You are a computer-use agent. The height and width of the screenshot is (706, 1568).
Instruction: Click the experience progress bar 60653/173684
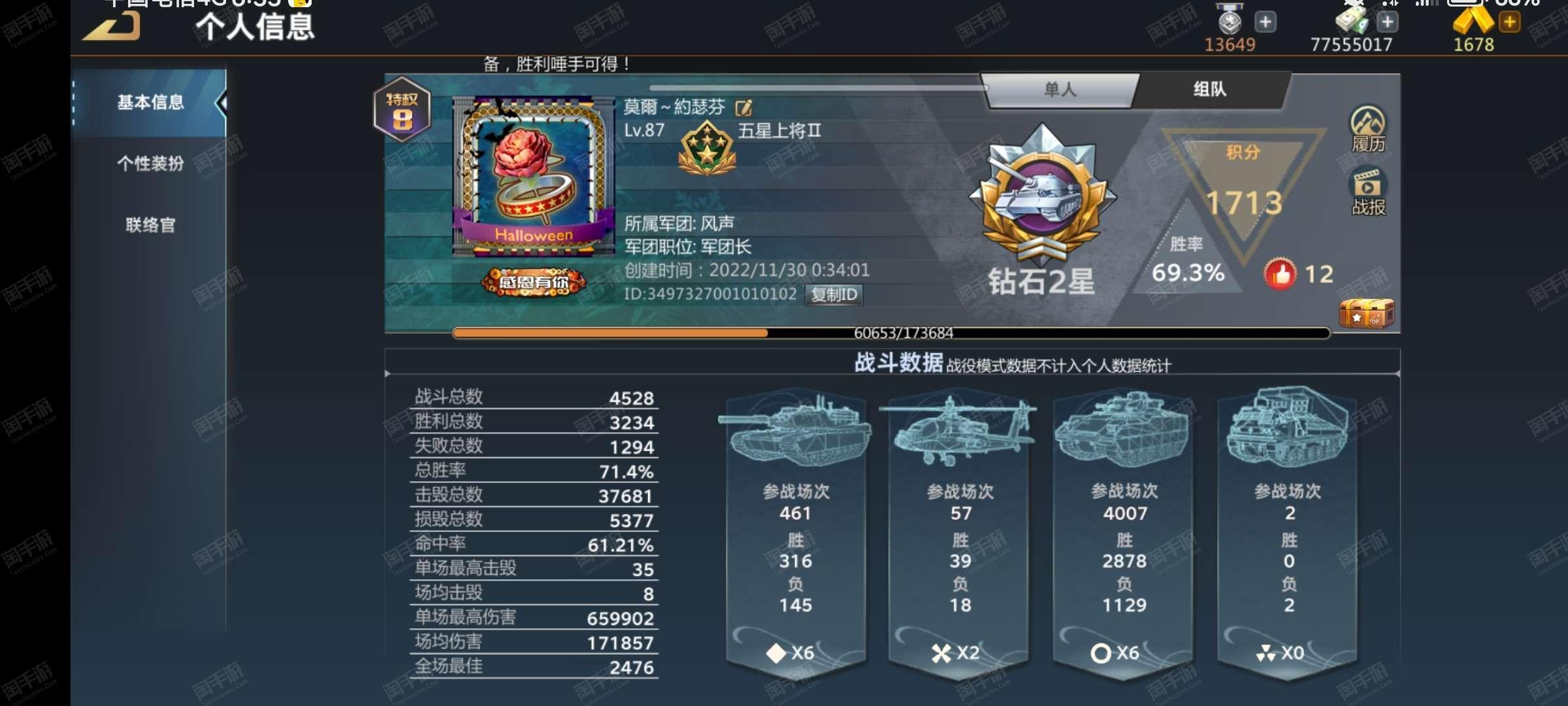(x=891, y=333)
